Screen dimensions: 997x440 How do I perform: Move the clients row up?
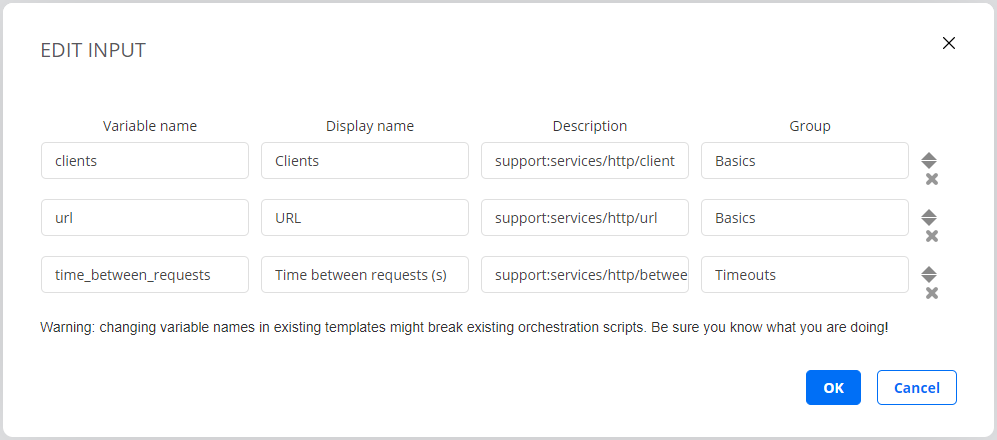(929, 156)
